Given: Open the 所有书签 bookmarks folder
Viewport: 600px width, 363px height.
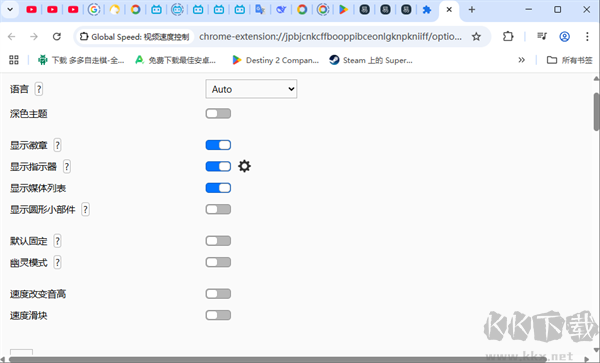Looking at the screenshot, I should 569,60.
